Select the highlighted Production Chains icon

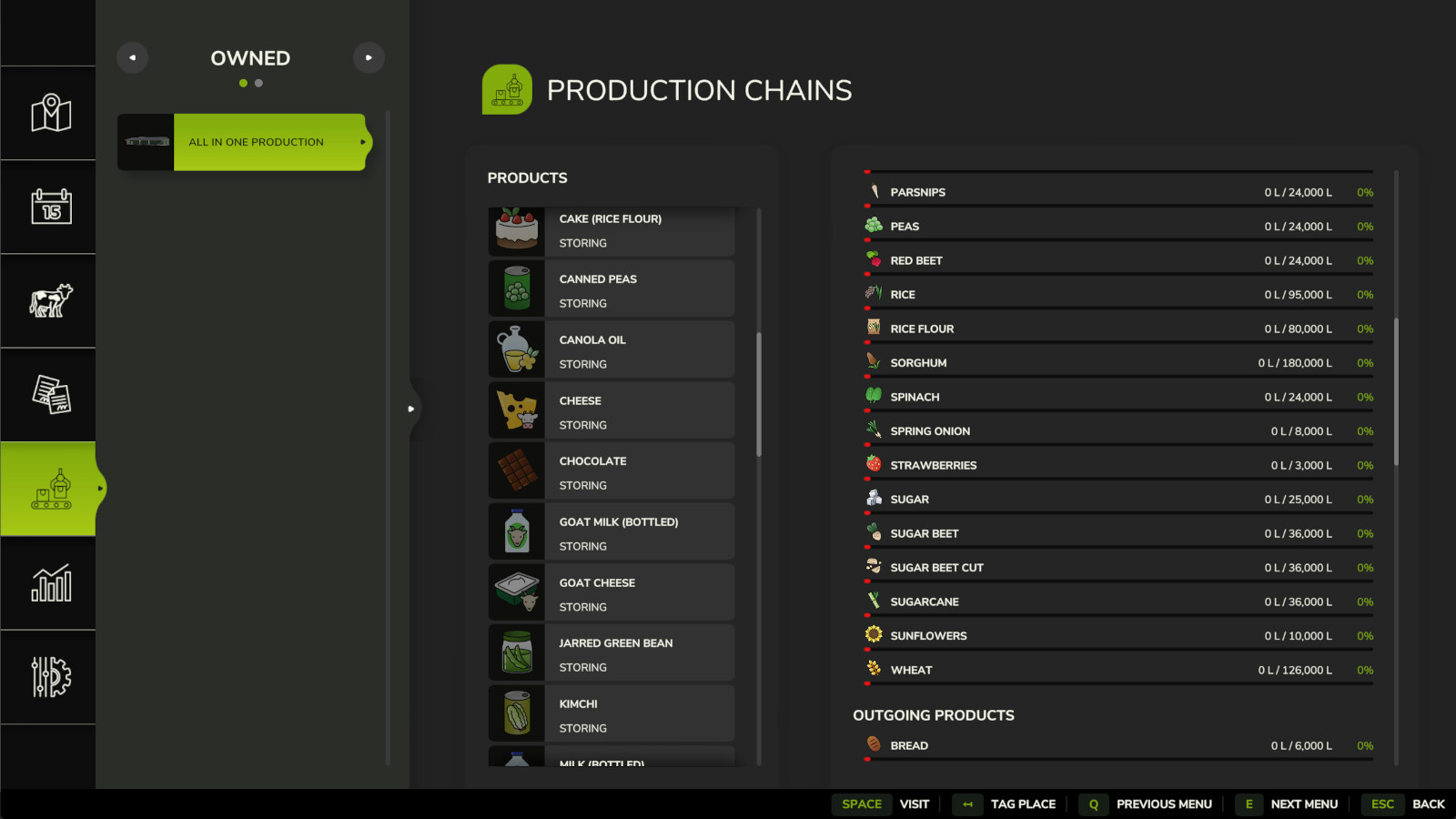point(48,489)
